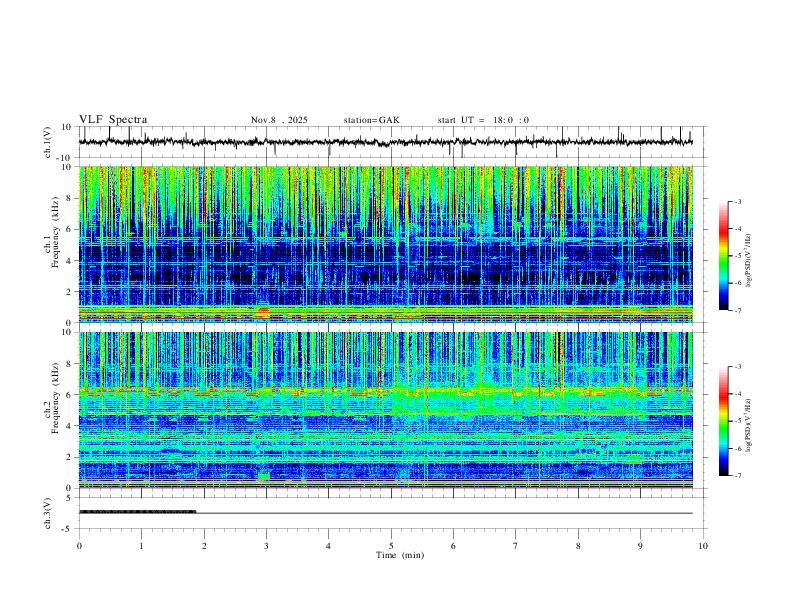Click the "8" kHz tick on ch.1 frequency axis

pos(70,198)
